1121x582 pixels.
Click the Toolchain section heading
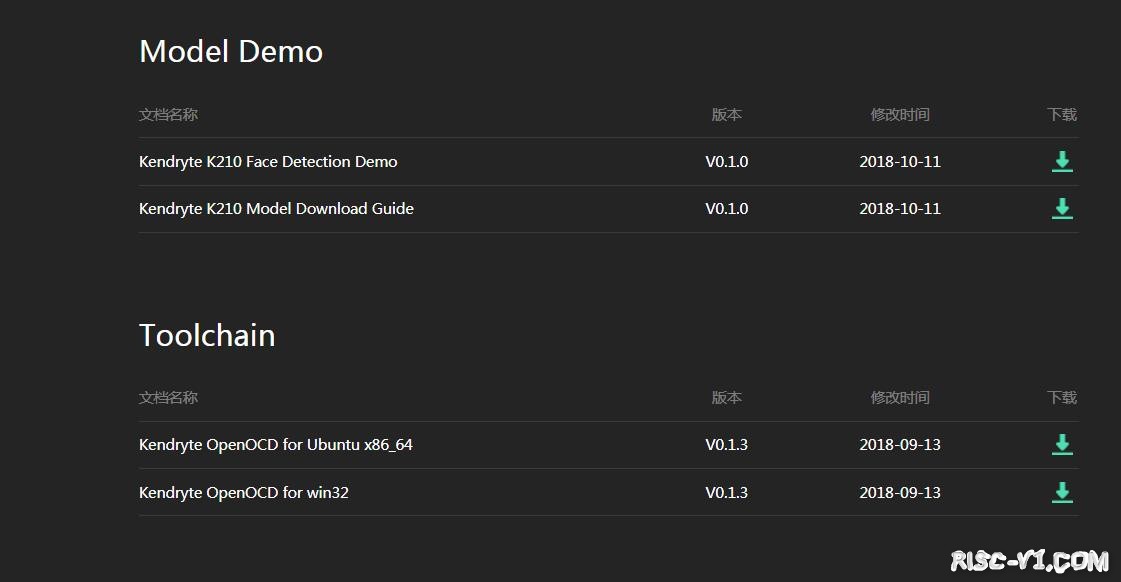click(207, 335)
